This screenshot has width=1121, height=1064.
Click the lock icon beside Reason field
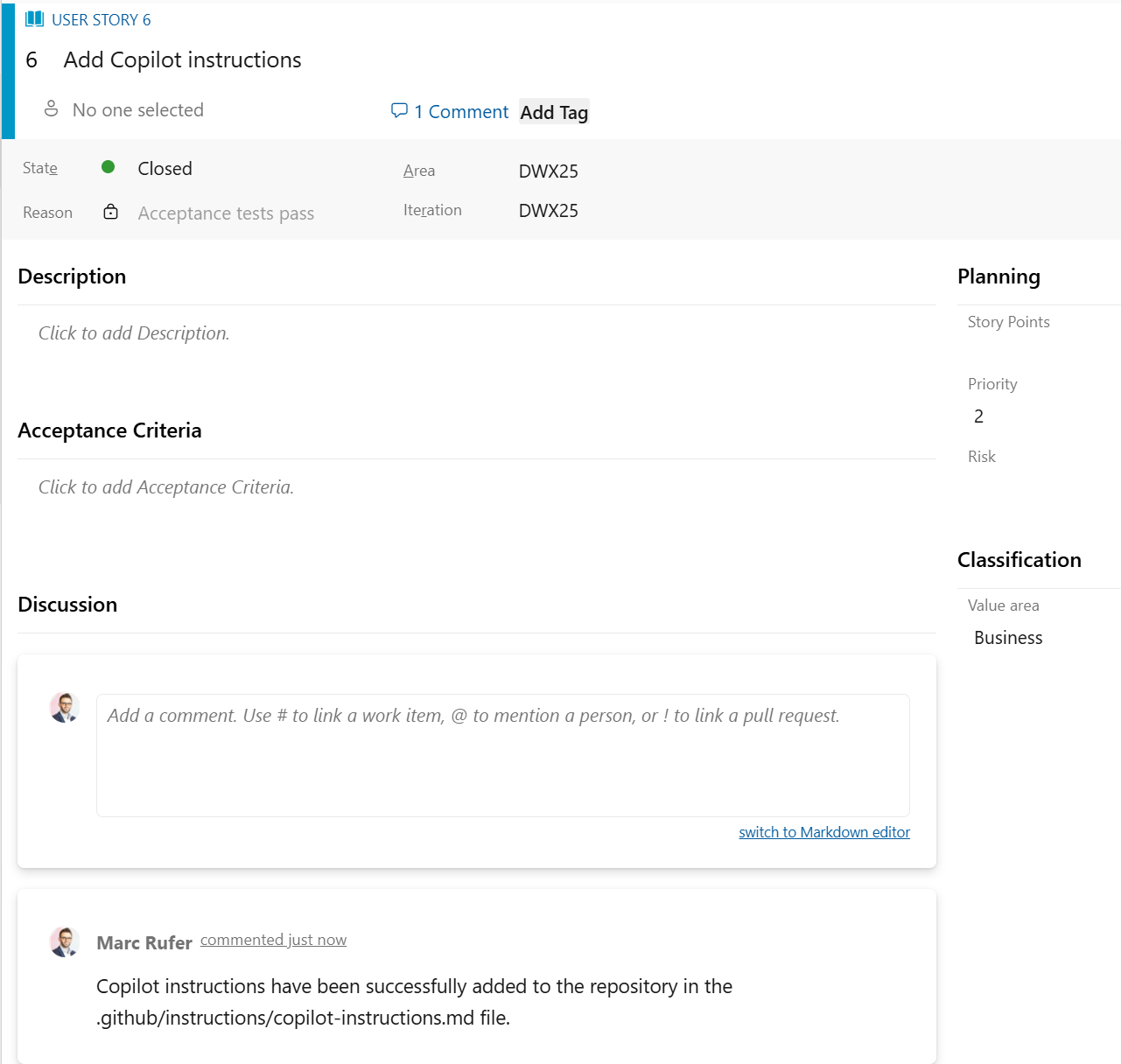(110, 212)
